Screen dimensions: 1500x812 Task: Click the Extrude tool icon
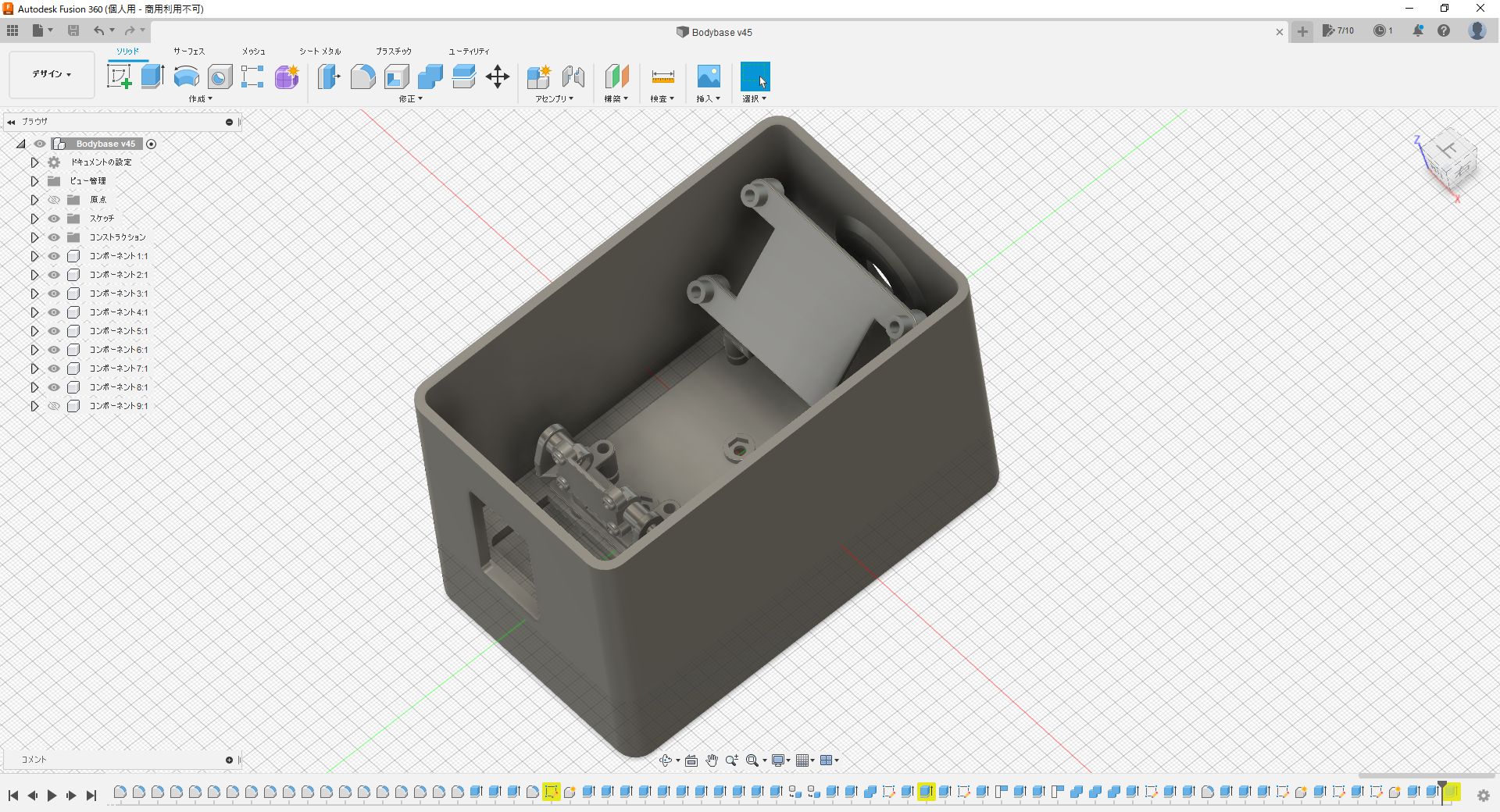coord(152,77)
